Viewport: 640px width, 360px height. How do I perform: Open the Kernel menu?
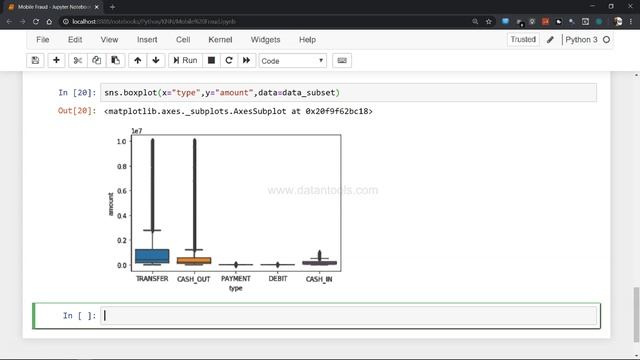pos(220,40)
